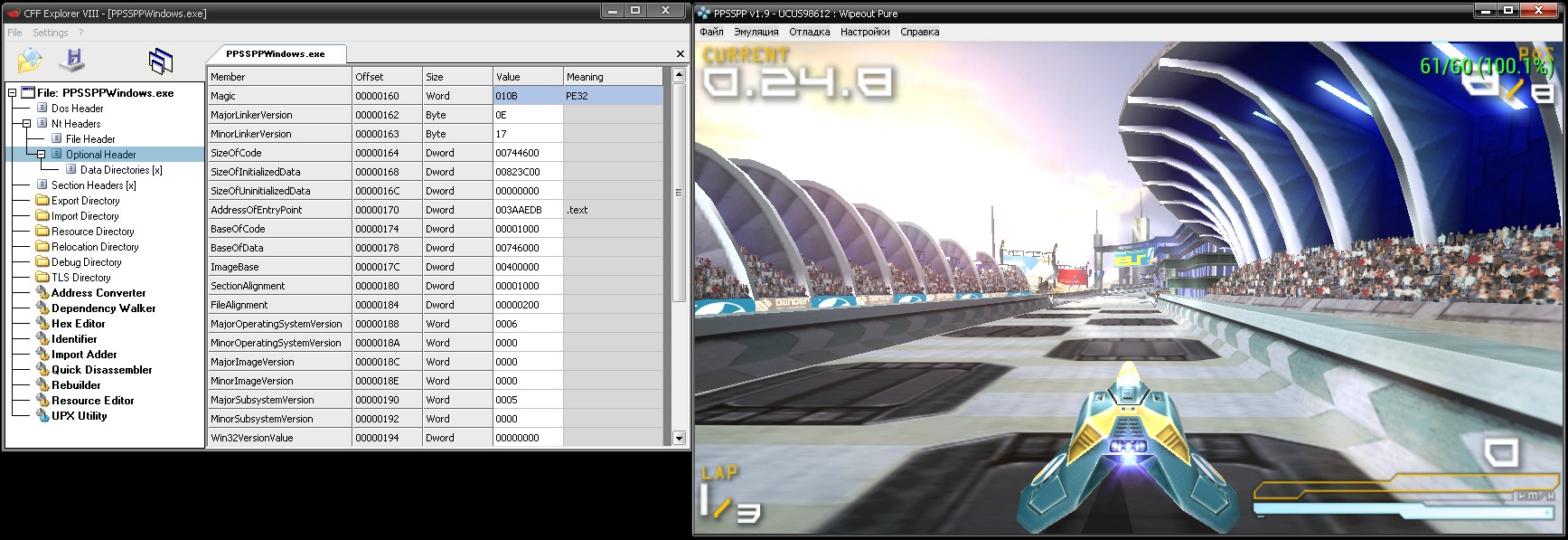
Task: Click the Hex Editor tool icon
Action: pos(42,323)
